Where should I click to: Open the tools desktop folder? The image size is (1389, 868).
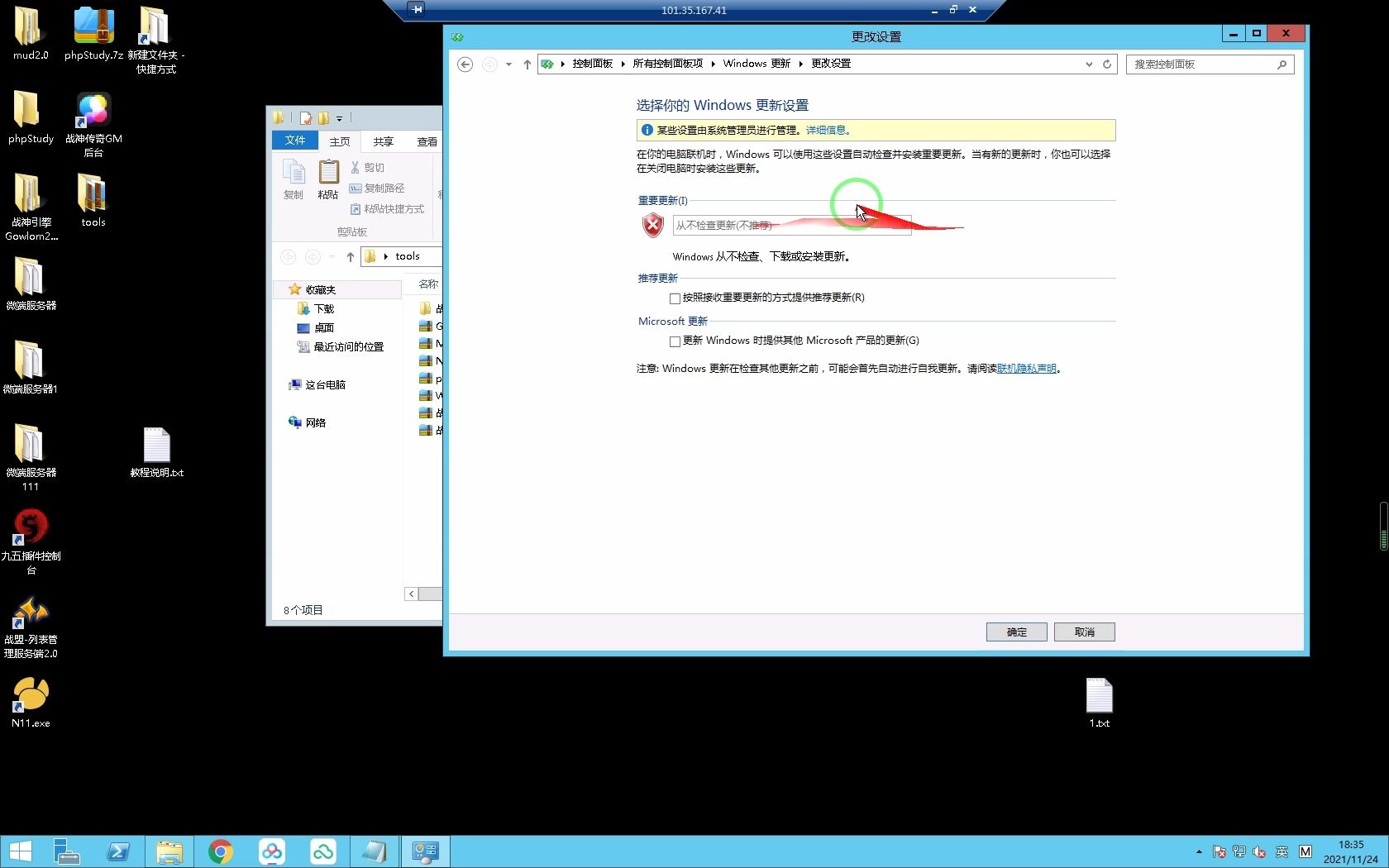tap(93, 201)
